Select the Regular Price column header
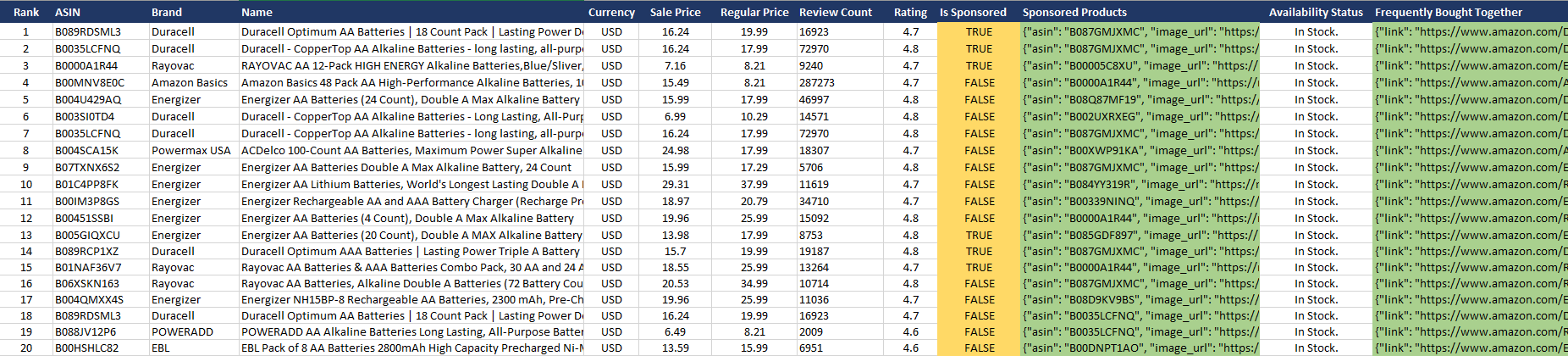Screen dimensions: 1568x356 754,12
